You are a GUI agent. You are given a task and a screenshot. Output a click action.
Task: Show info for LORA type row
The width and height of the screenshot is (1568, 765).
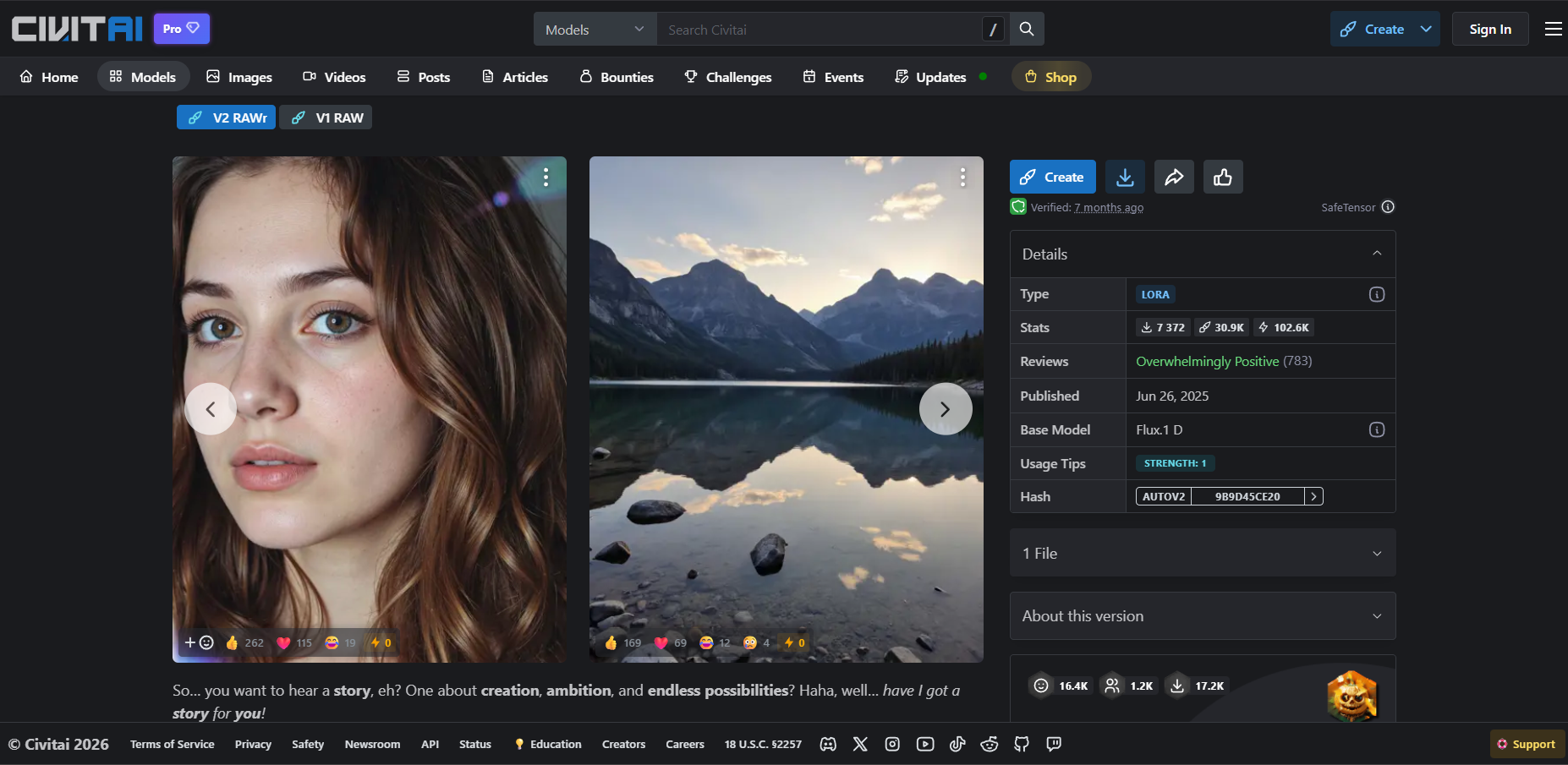[x=1377, y=294]
